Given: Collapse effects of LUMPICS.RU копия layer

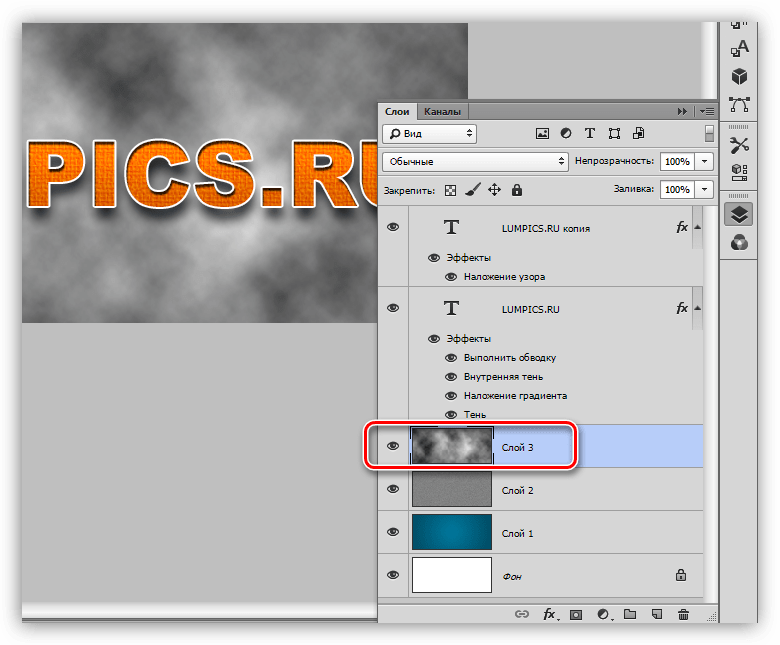Looking at the screenshot, I should coord(698,227).
